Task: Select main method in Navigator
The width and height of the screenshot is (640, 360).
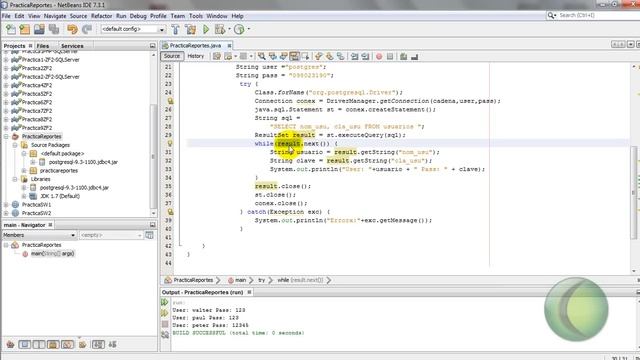Action: [x=53, y=253]
